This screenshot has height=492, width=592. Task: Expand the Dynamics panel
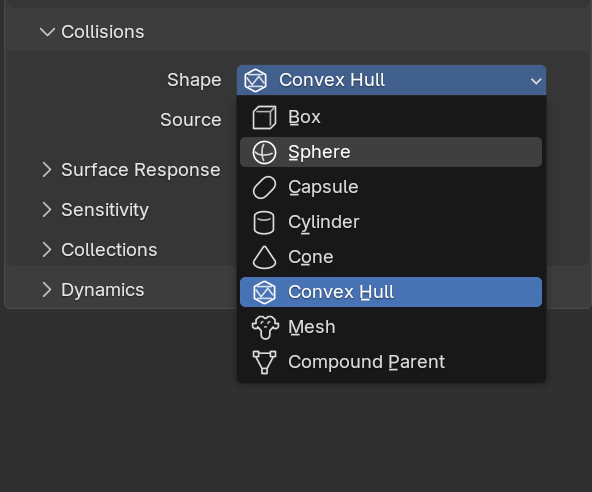47,290
